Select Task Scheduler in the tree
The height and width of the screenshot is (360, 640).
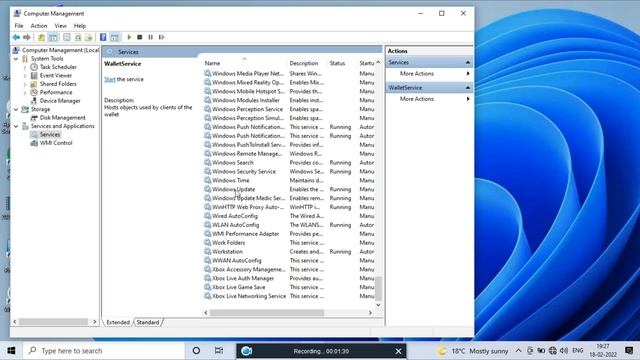coord(58,67)
